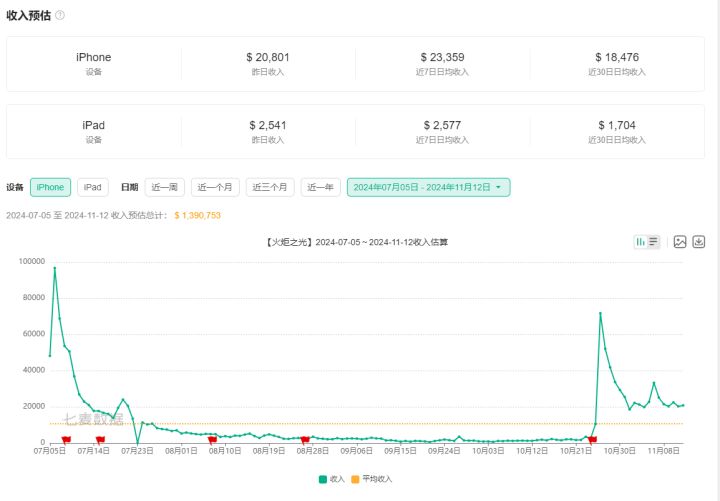Viewport: 720px width, 501px height.
Task: Click the red flag nearest 07月05日
Action: click(x=66, y=440)
